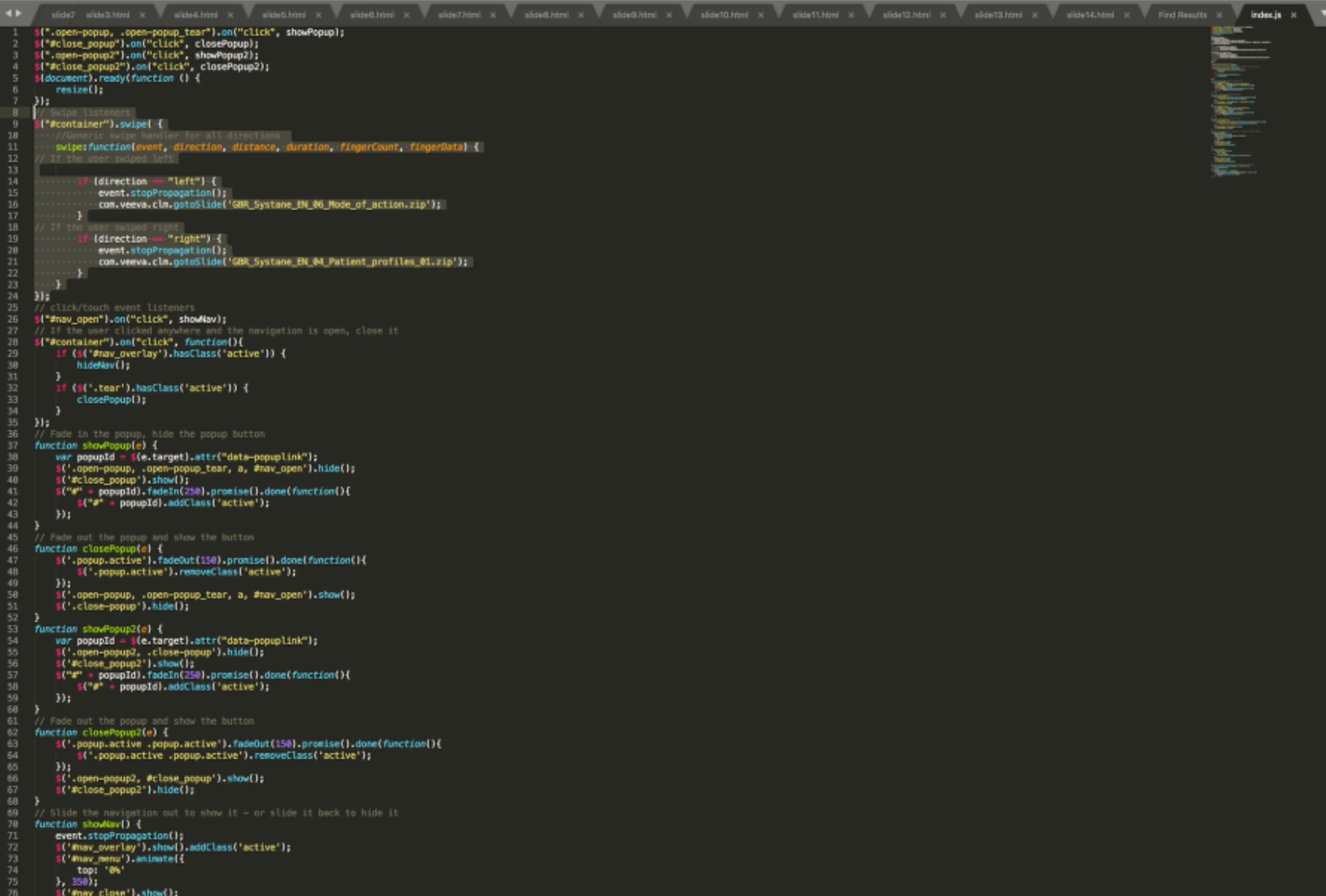Close the slide3.html tab

tap(142, 15)
